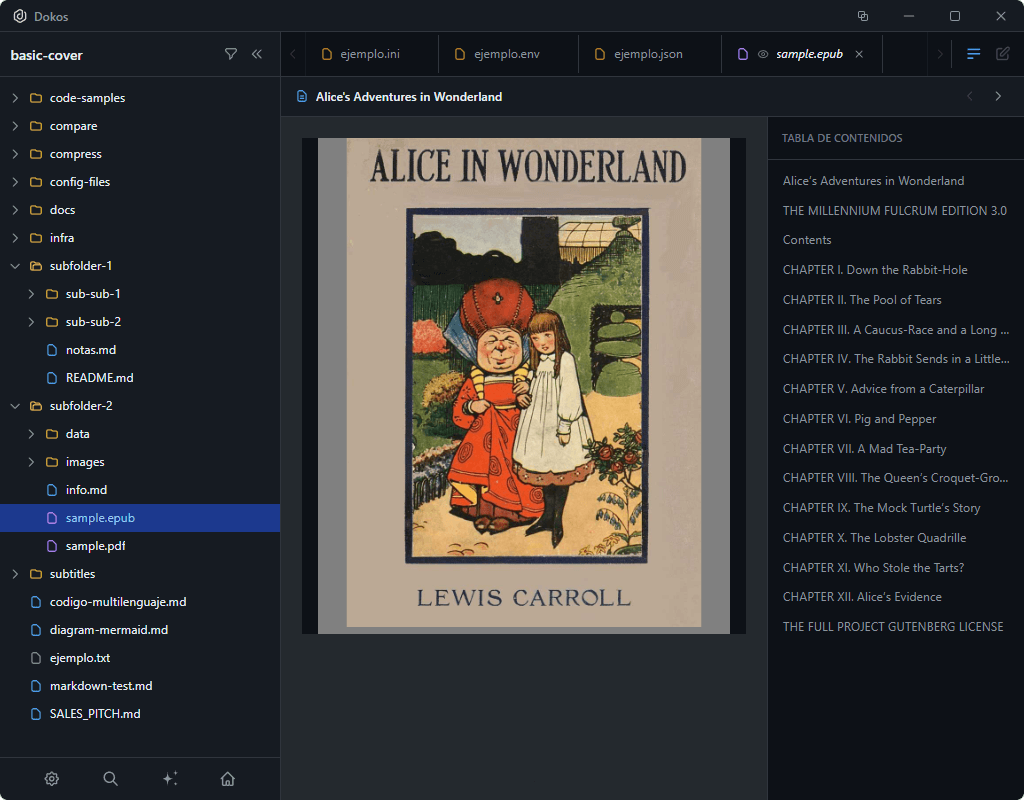This screenshot has height=800, width=1024.
Task: Open the search panel
Action: pyautogui.click(x=110, y=778)
